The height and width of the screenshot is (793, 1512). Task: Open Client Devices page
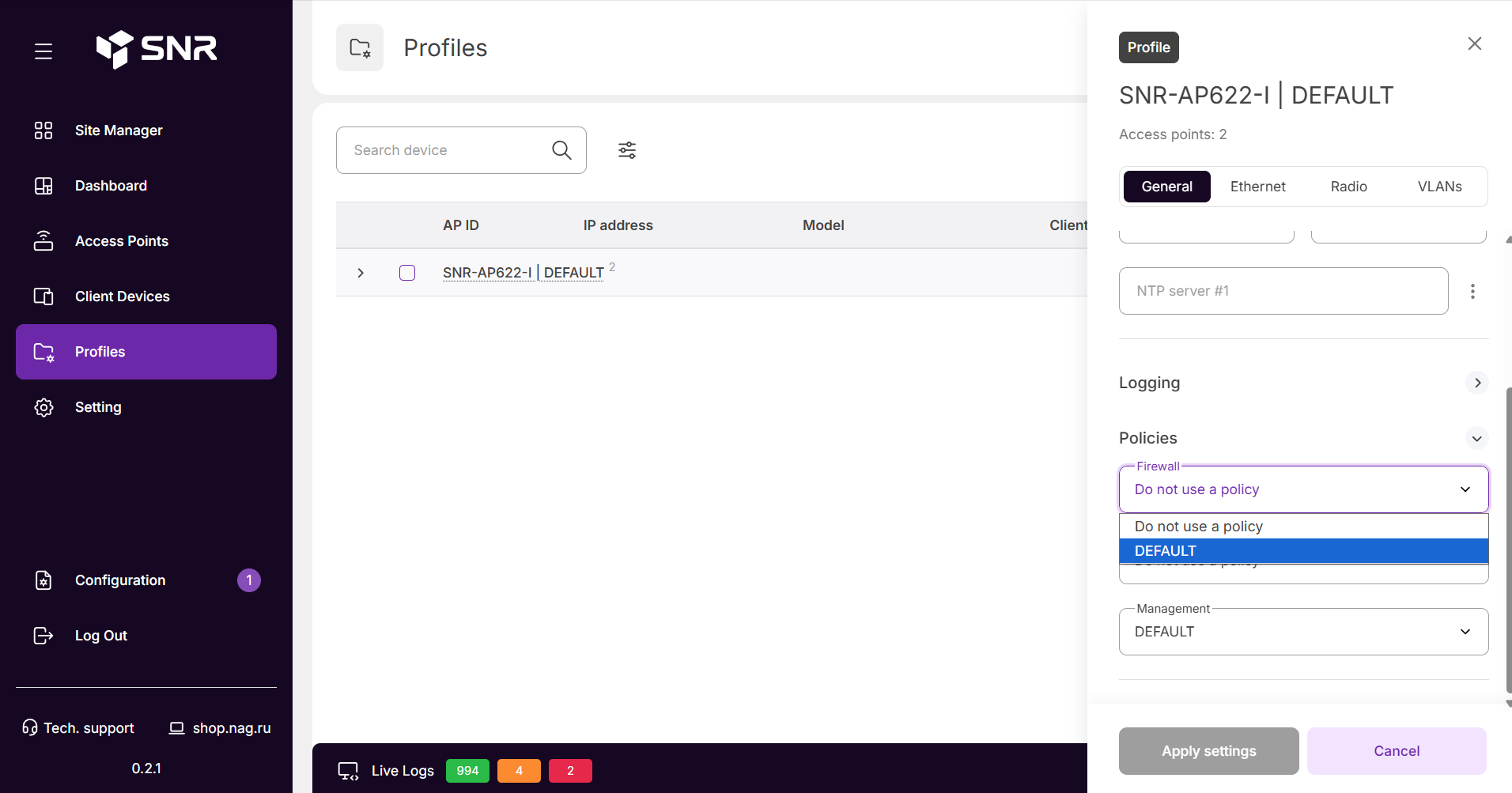tap(146, 296)
